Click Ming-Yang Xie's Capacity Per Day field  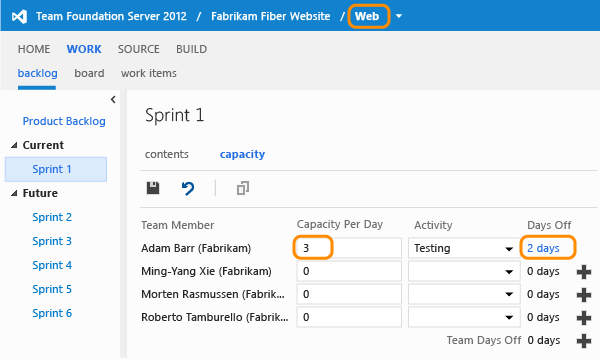pyautogui.click(x=349, y=271)
